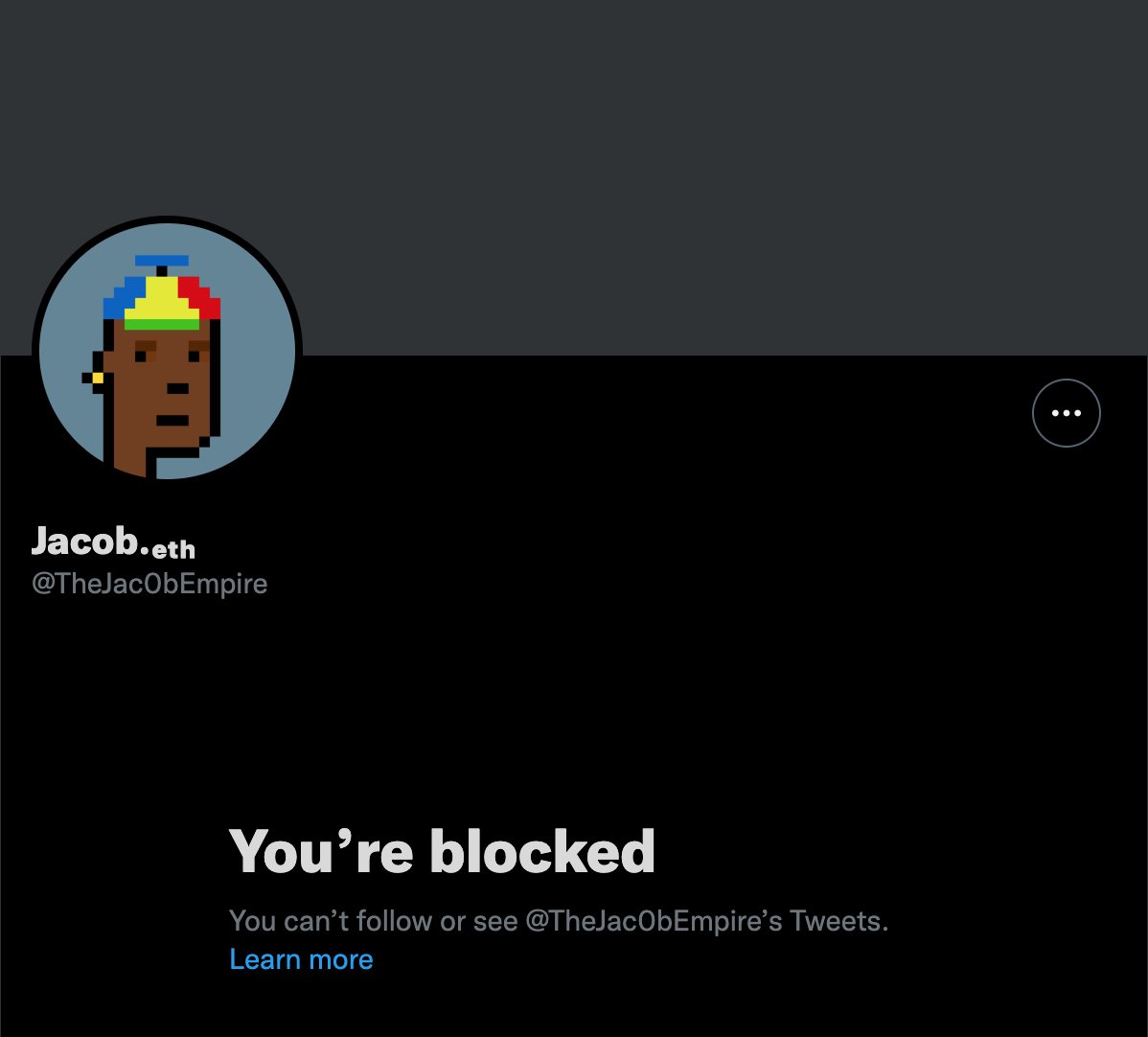Click the word blocked in the heading

542,851
